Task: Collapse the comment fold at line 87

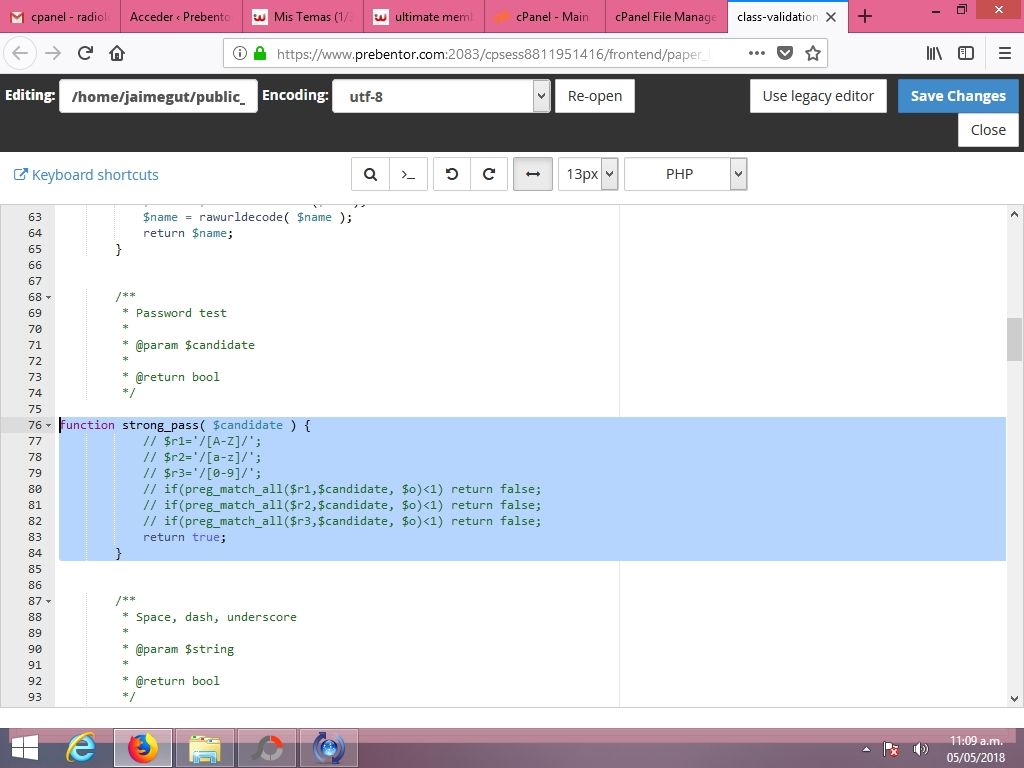Action: coord(48,601)
